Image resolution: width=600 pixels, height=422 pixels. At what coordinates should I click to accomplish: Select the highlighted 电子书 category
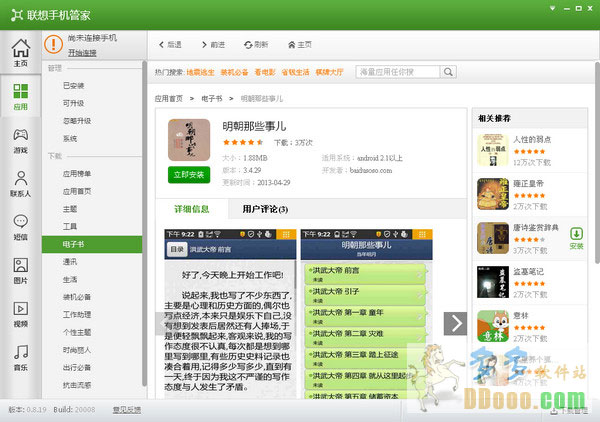pyautogui.click(x=92, y=244)
